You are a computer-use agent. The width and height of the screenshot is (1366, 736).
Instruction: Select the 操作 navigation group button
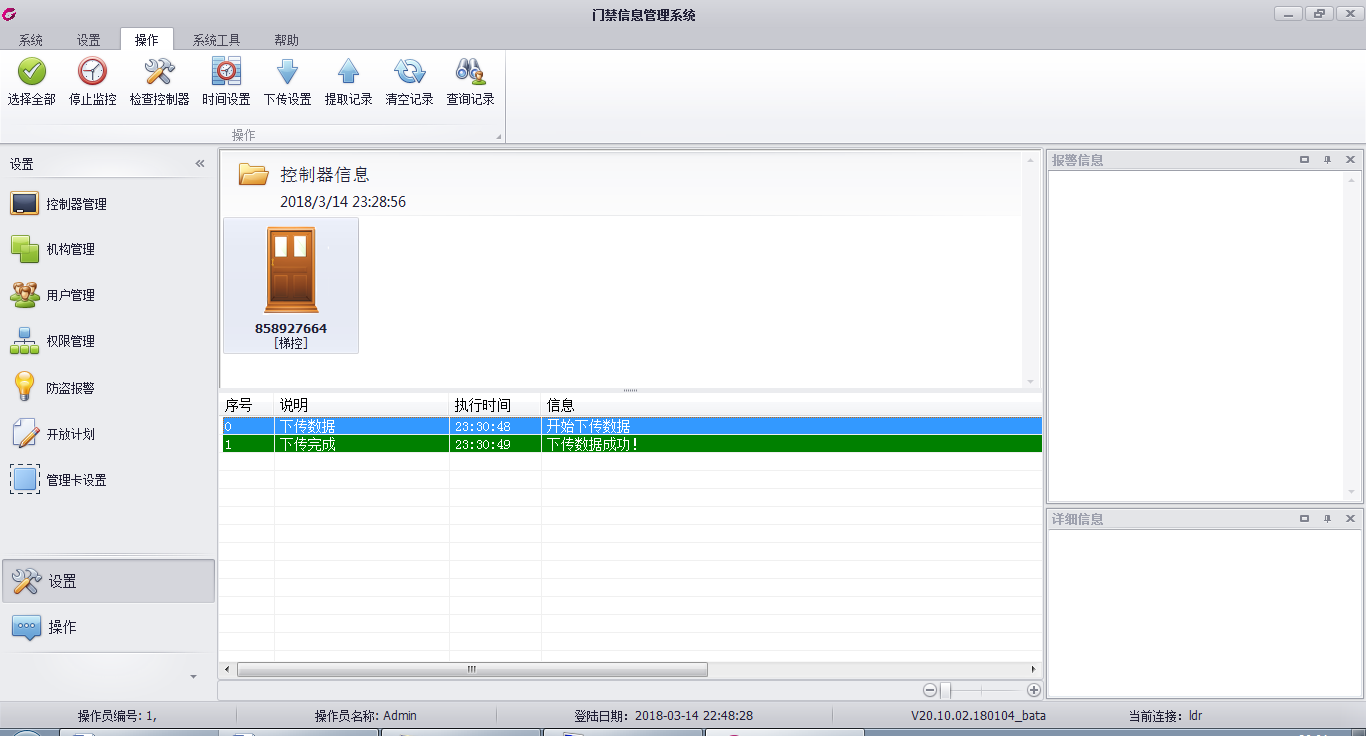click(x=108, y=627)
